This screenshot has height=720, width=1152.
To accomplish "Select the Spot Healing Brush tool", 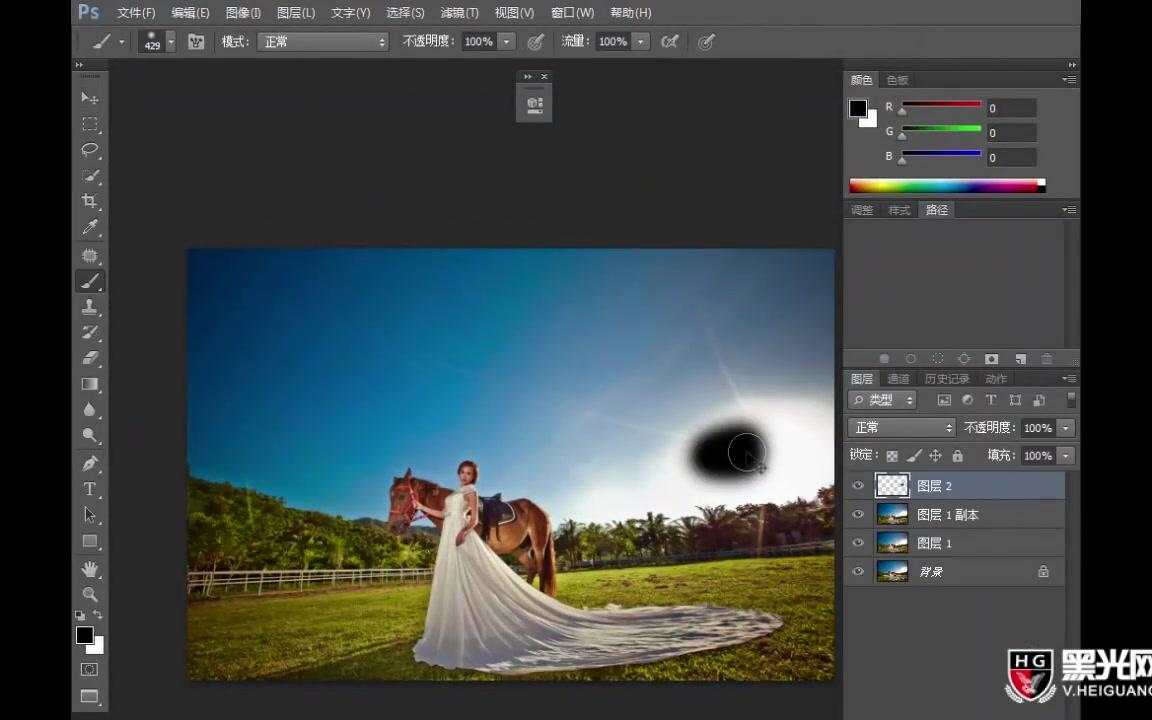I will point(90,255).
